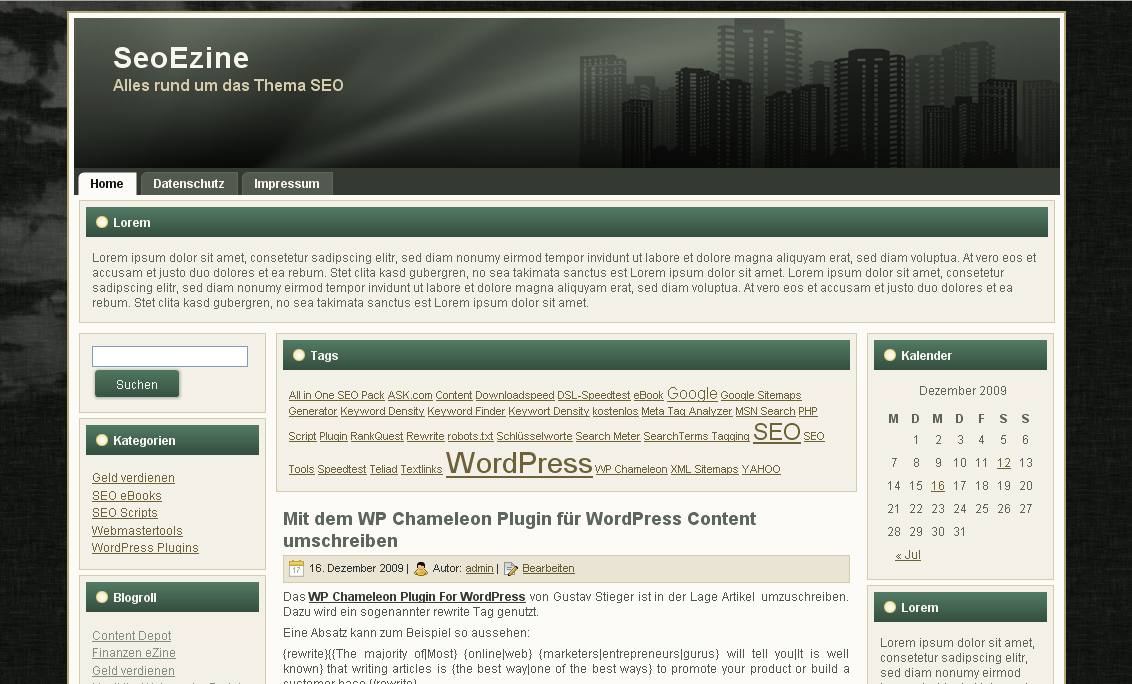Select the ASK.com tag
The width and height of the screenshot is (1132, 684).
pyautogui.click(x=410, y=395)
